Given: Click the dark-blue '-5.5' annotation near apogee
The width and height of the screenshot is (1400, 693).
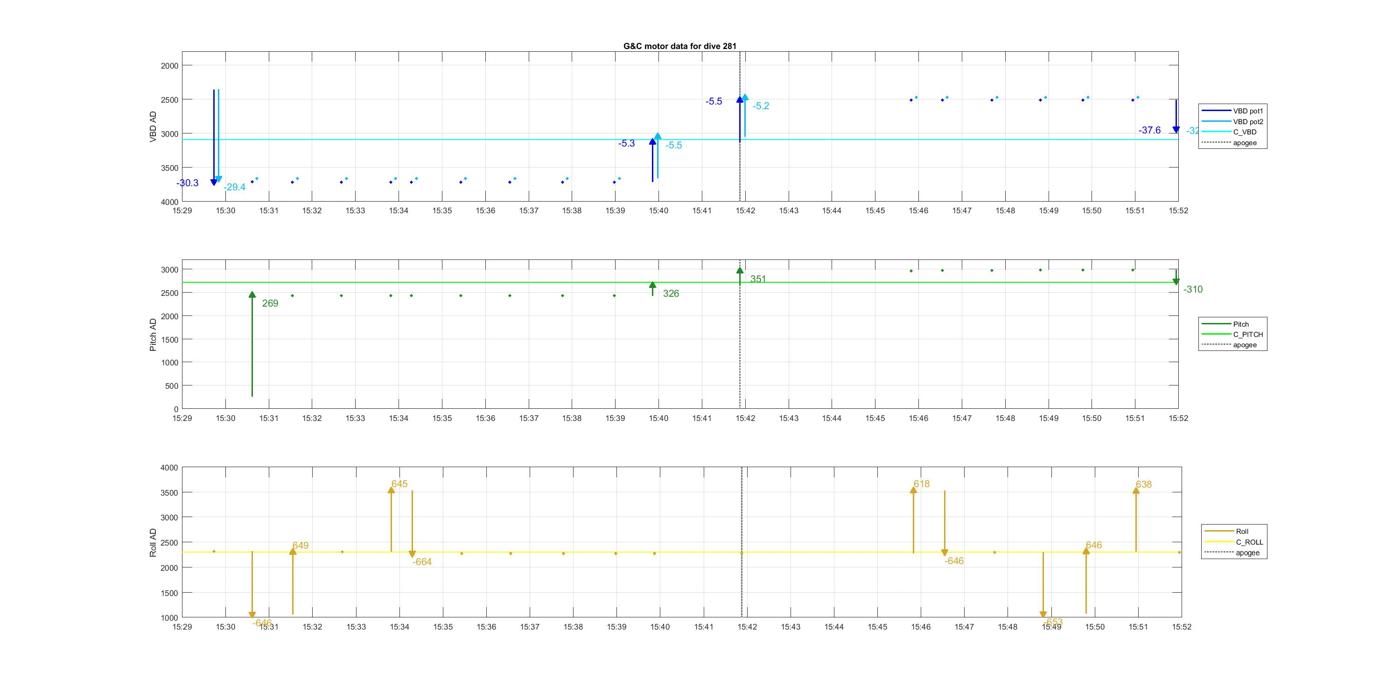Looking at the screenshot, I should (713, 102).
